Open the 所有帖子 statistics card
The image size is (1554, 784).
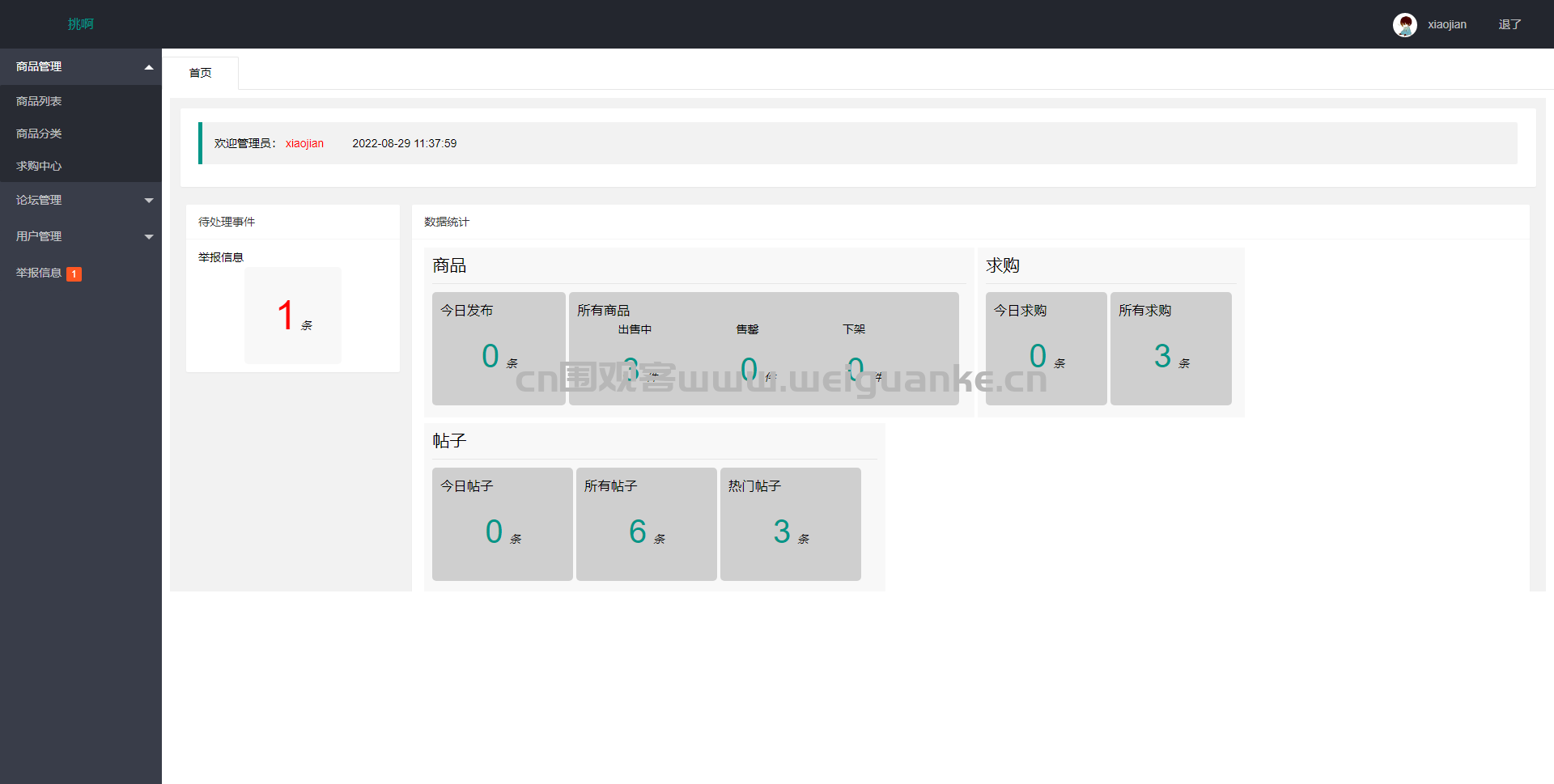pyautogui.click(x=647, y=524)
